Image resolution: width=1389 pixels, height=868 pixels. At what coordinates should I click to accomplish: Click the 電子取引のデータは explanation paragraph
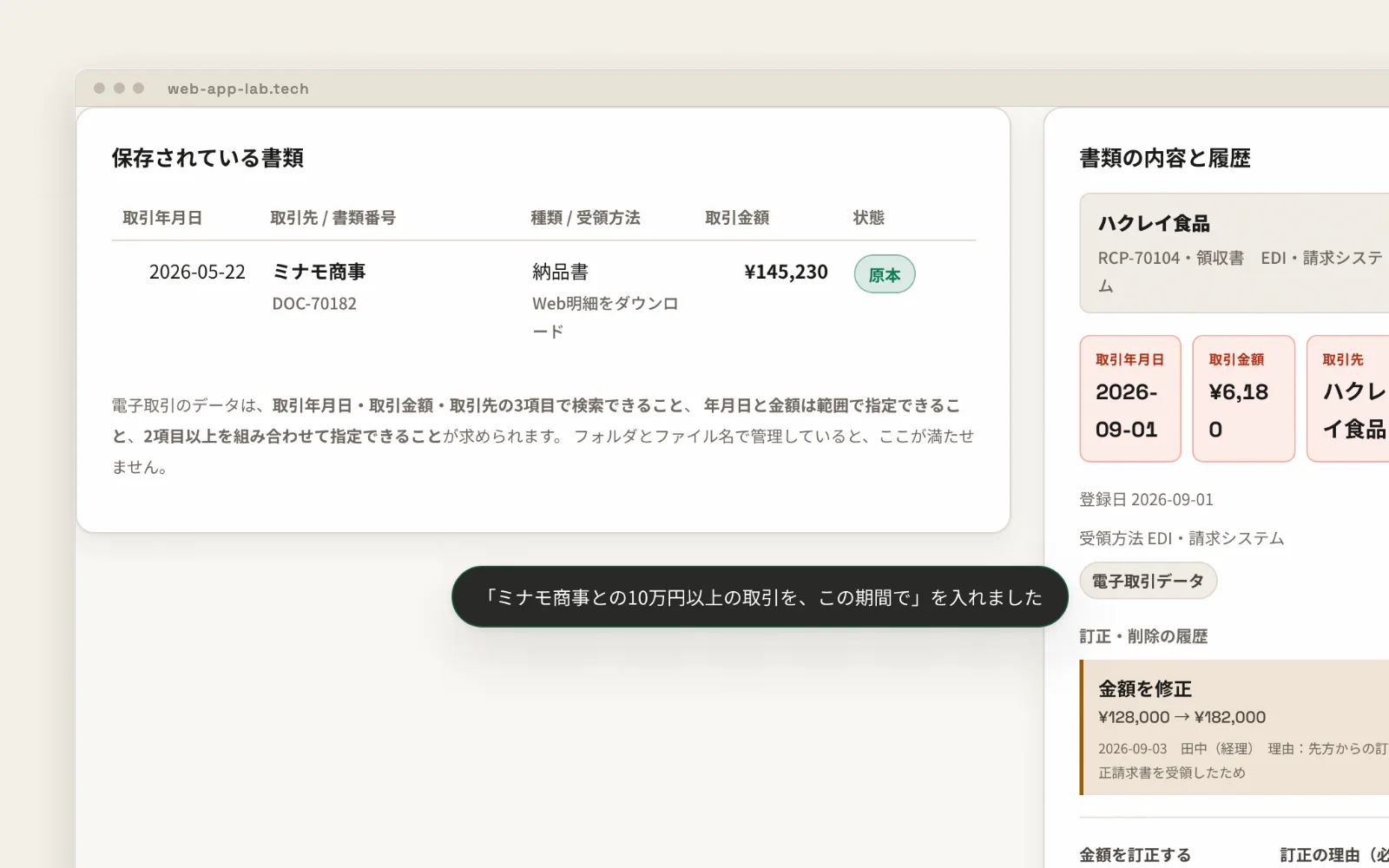click(543, 436)
